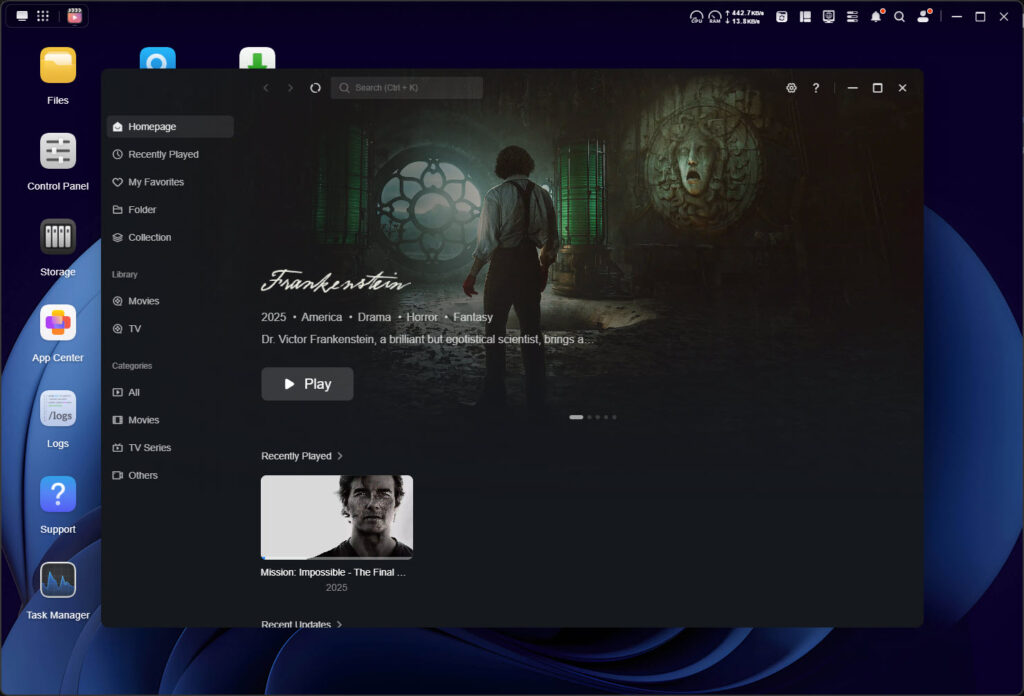Expand the Recently Played section chevron
This screenshot has height=696, width=1024.
340,456
